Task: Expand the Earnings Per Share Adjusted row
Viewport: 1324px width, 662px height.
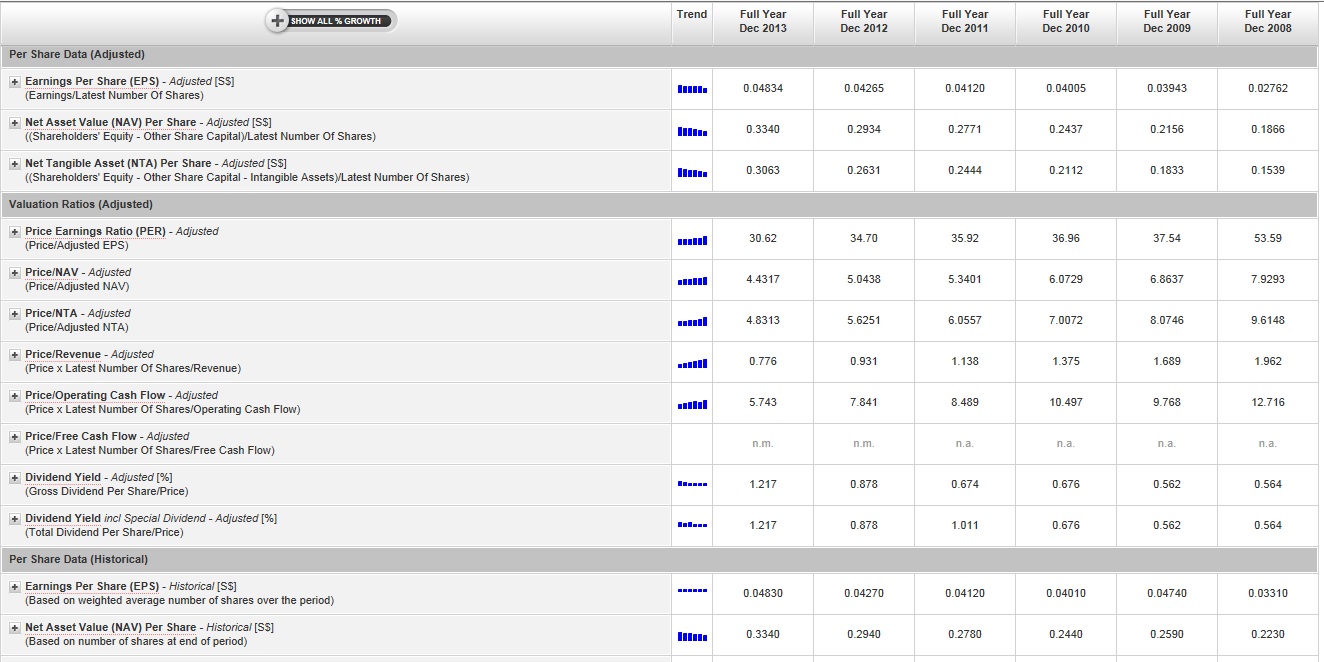Action: (x=15, y=81)
